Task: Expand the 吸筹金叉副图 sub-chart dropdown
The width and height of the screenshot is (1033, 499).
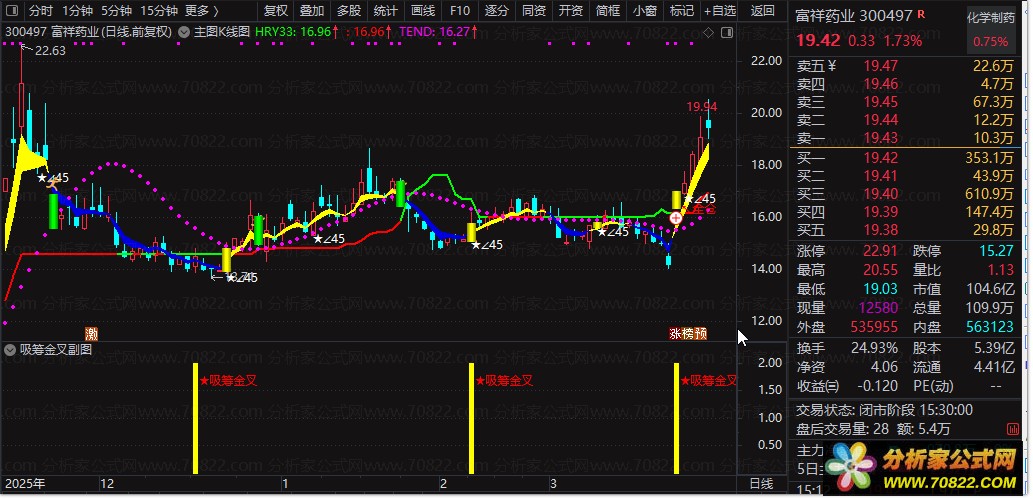Action: click(x=9, y=350)
